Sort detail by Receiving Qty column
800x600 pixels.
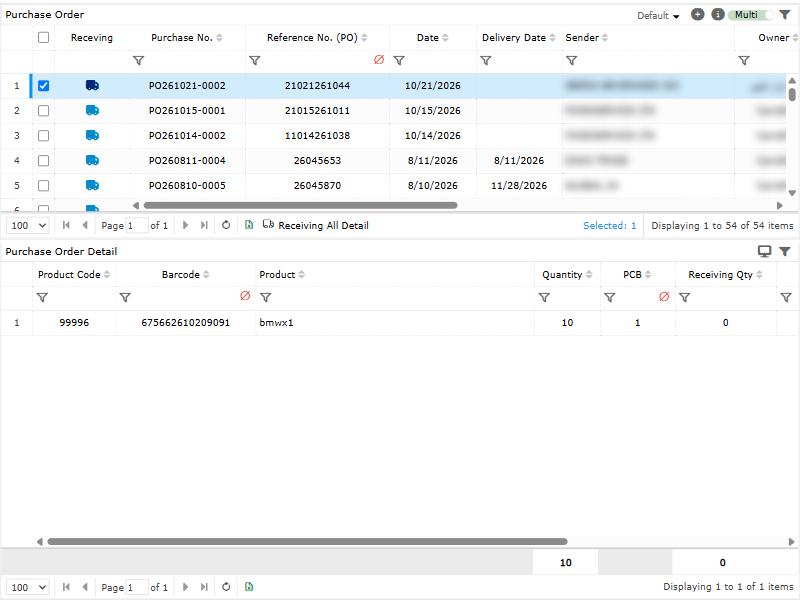pyautogui.click(x=725, y=274)
